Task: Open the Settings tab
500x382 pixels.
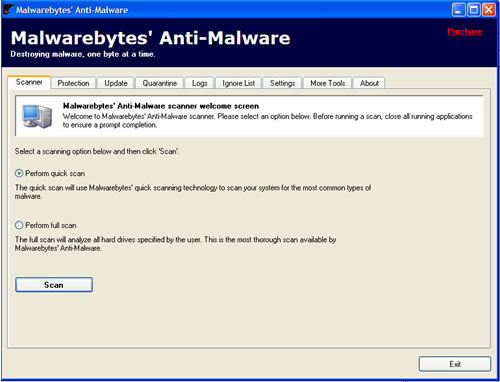Action: click(282, 83)
